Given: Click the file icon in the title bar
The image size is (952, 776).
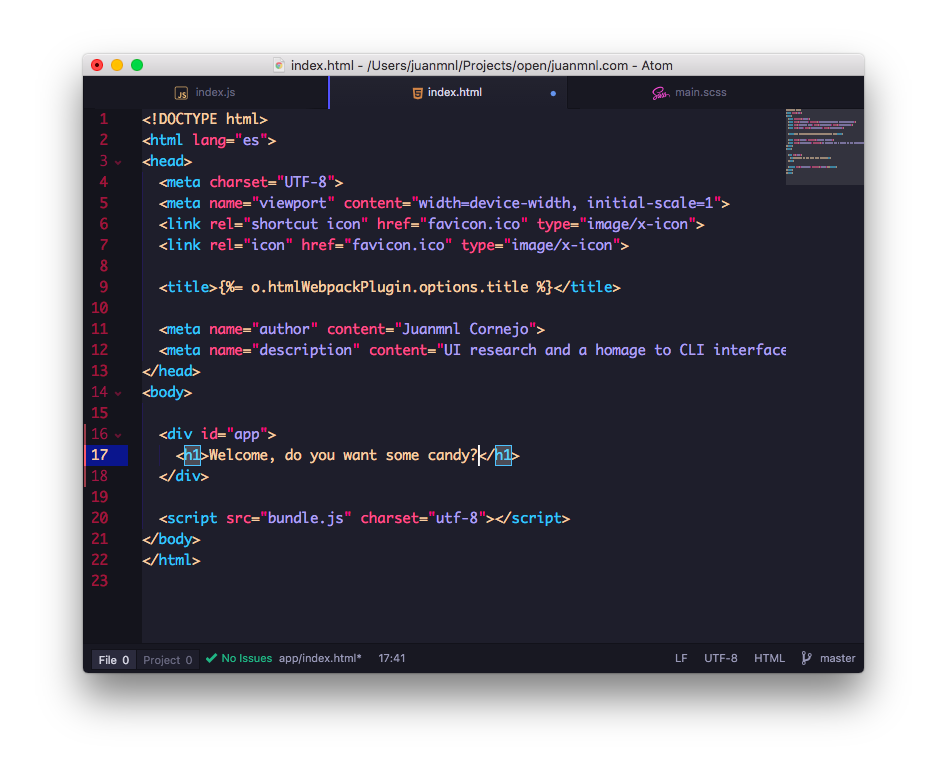Looking at the screenshot, I should coord(279,65).
